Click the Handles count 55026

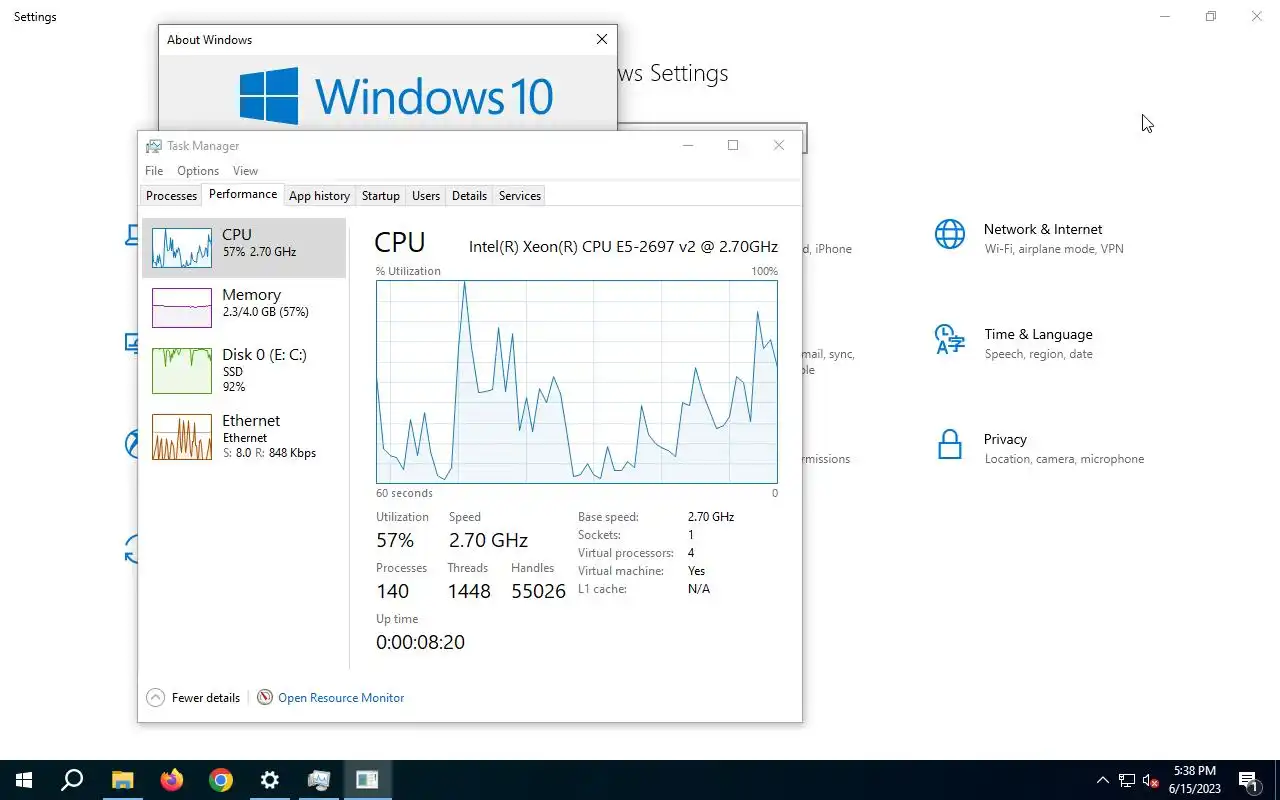point(538,592)
